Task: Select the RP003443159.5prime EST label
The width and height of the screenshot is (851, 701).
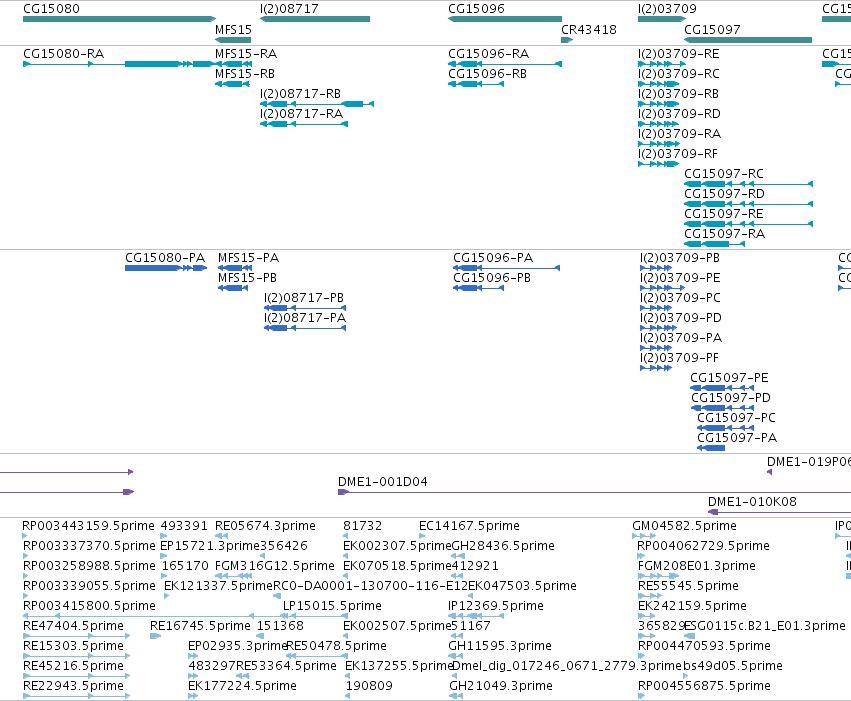Action: [88, 526]
